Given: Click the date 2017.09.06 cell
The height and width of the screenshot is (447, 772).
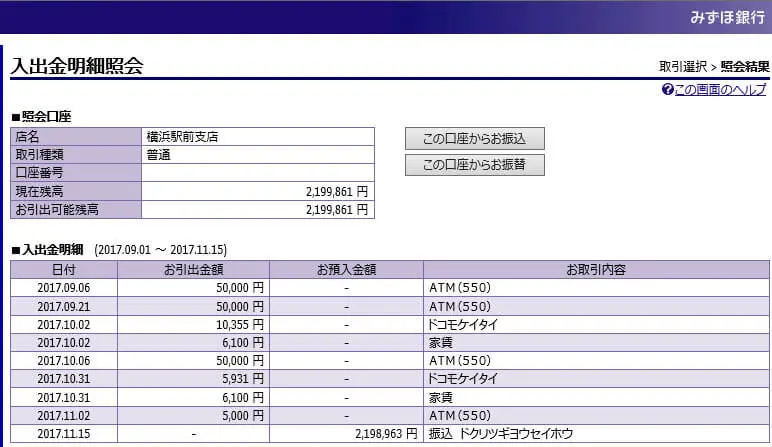Looking at the screenshot, I should (64, 288).
